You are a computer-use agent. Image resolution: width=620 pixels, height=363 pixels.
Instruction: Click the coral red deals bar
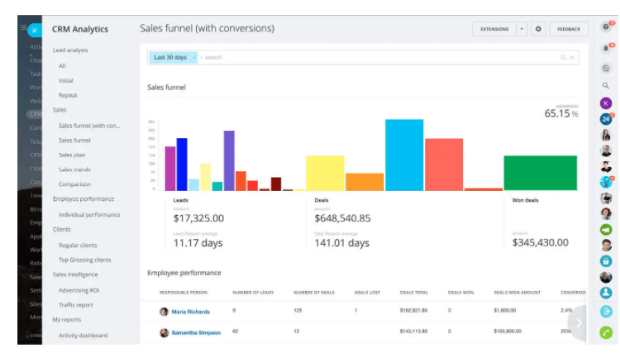[444, 164]
